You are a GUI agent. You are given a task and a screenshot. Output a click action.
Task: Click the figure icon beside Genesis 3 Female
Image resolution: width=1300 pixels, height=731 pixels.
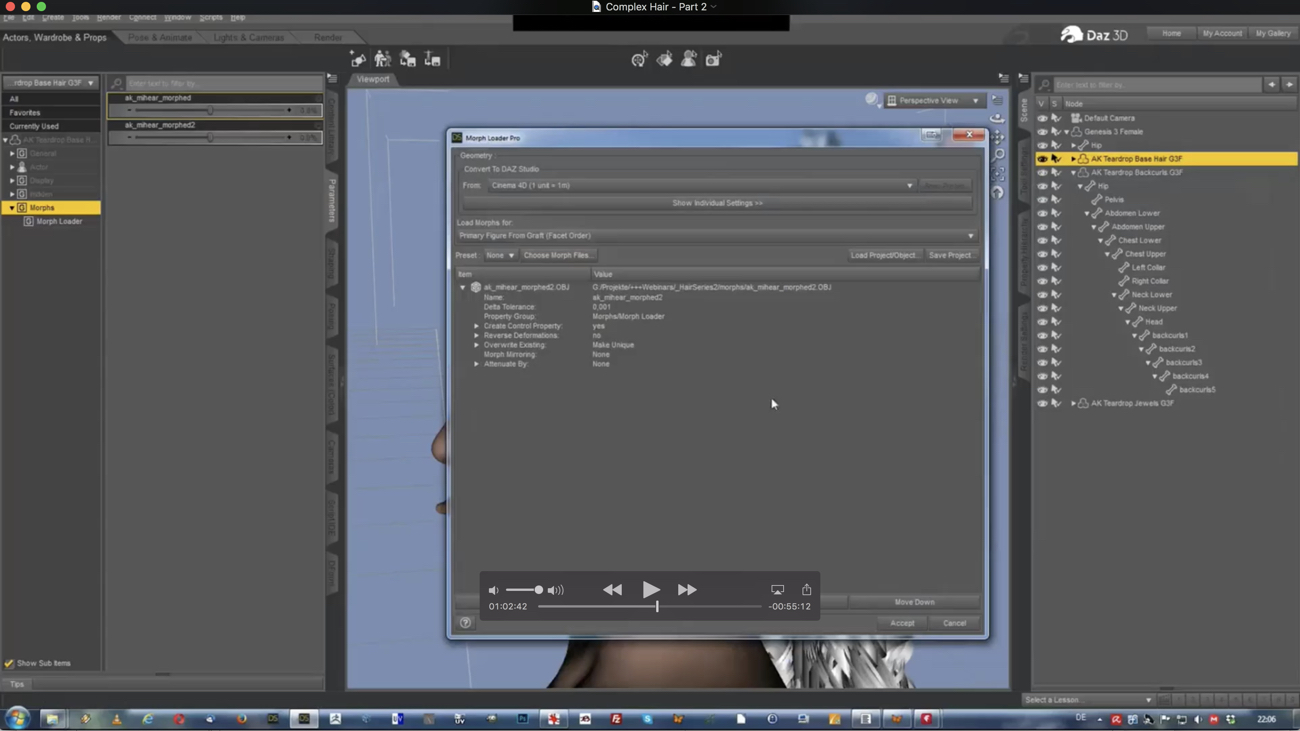1079,131
